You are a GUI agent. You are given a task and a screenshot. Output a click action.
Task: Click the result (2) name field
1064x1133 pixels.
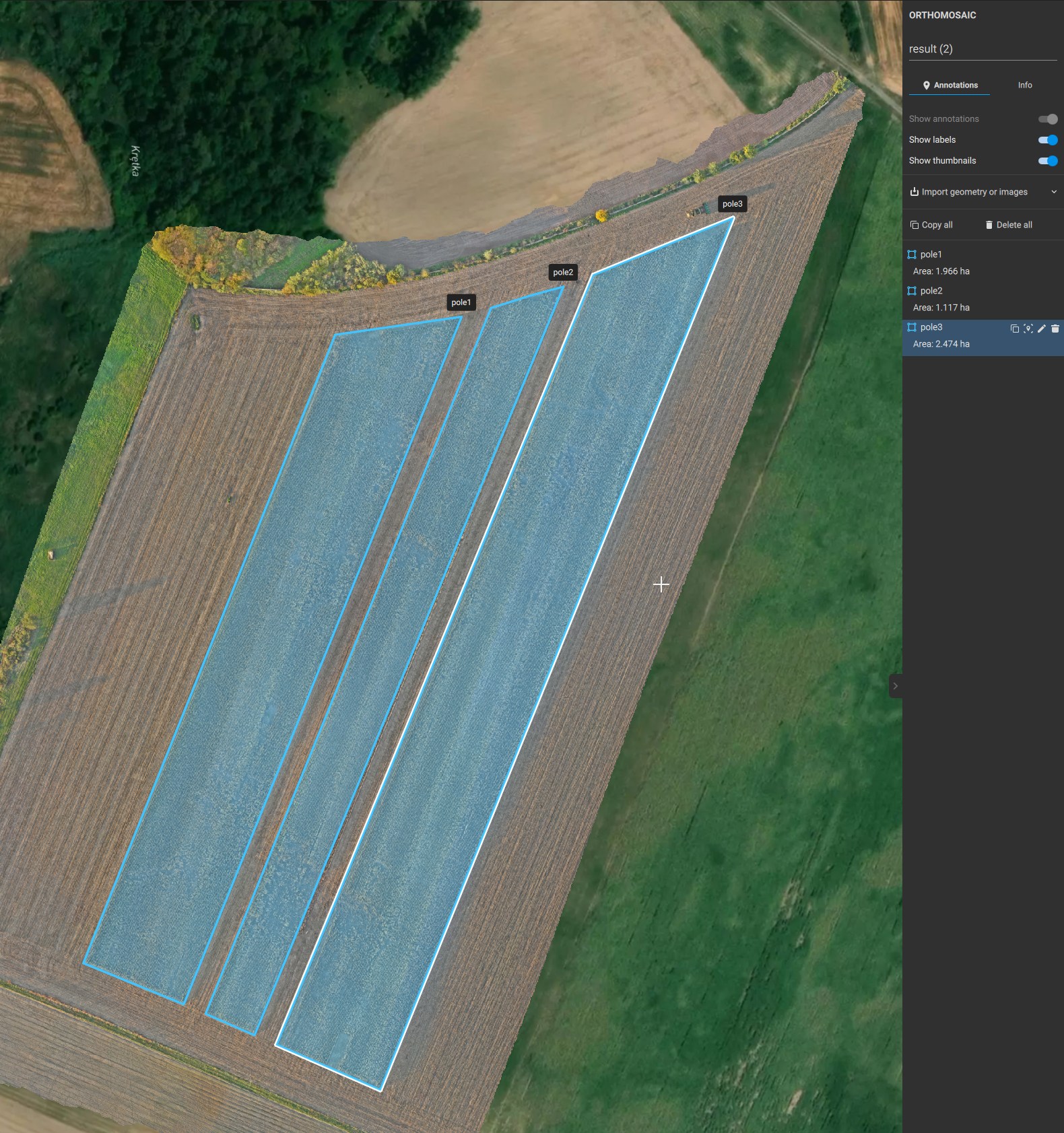tap(982, 49)
